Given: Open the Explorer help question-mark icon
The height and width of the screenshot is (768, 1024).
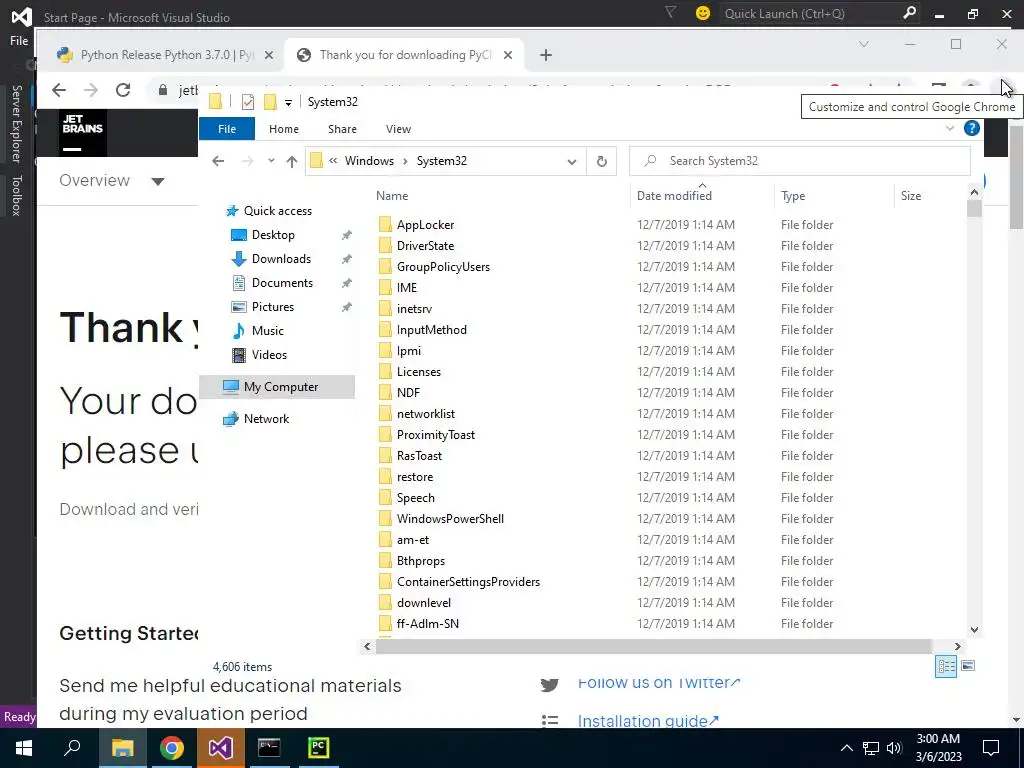Looking at the screenshot, I should tap(972, 128).
